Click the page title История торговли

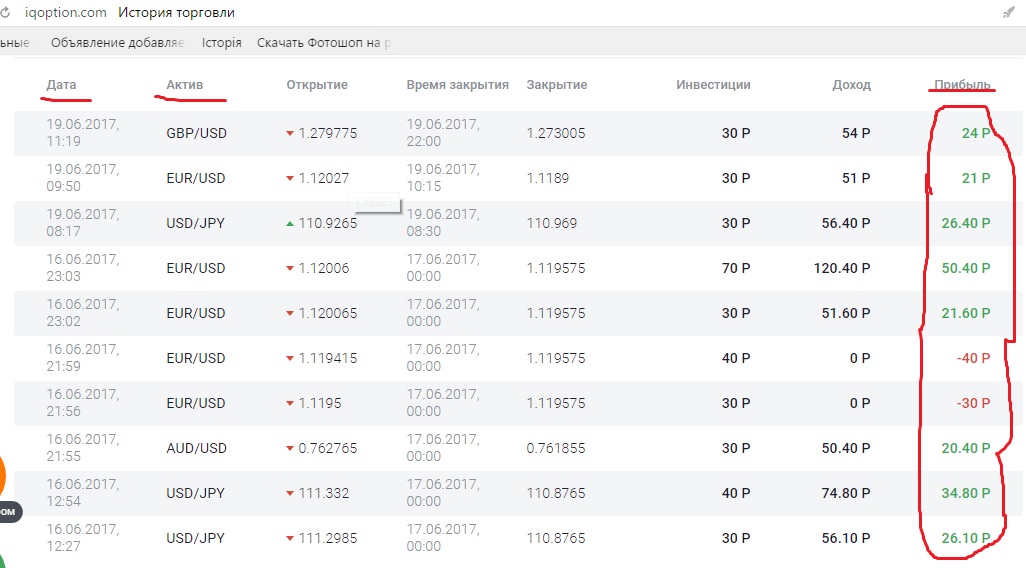[x=176, y=12]
